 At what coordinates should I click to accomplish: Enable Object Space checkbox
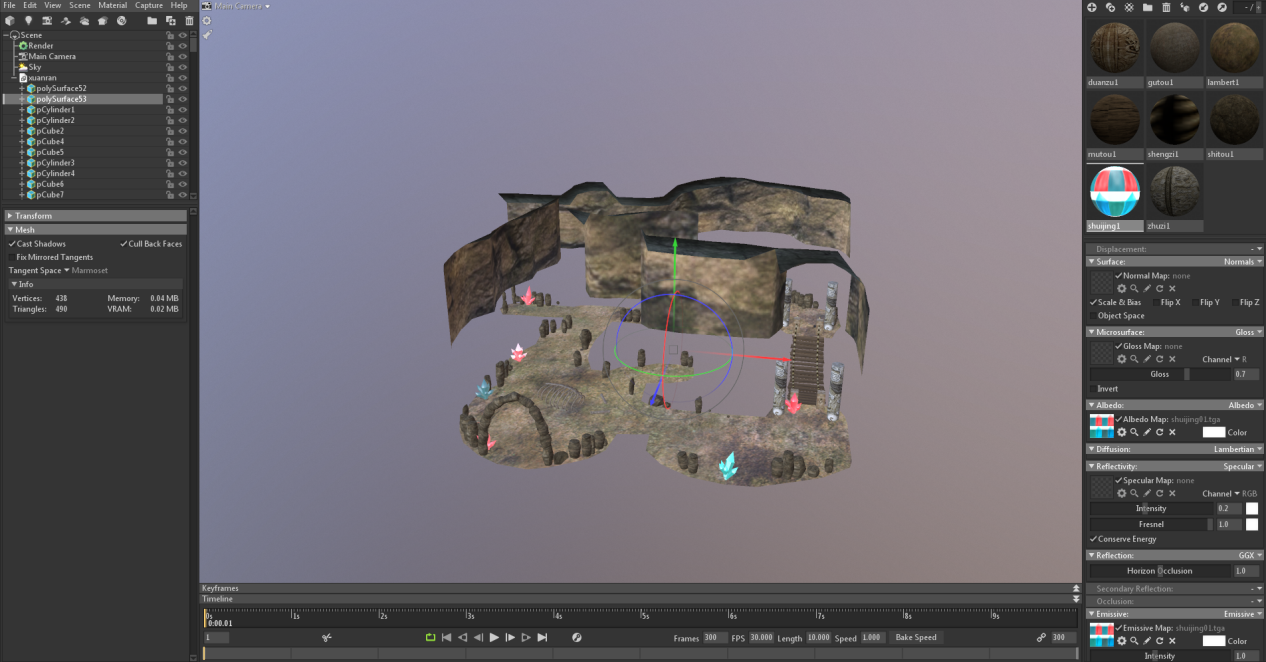[x=1093, y=316]
